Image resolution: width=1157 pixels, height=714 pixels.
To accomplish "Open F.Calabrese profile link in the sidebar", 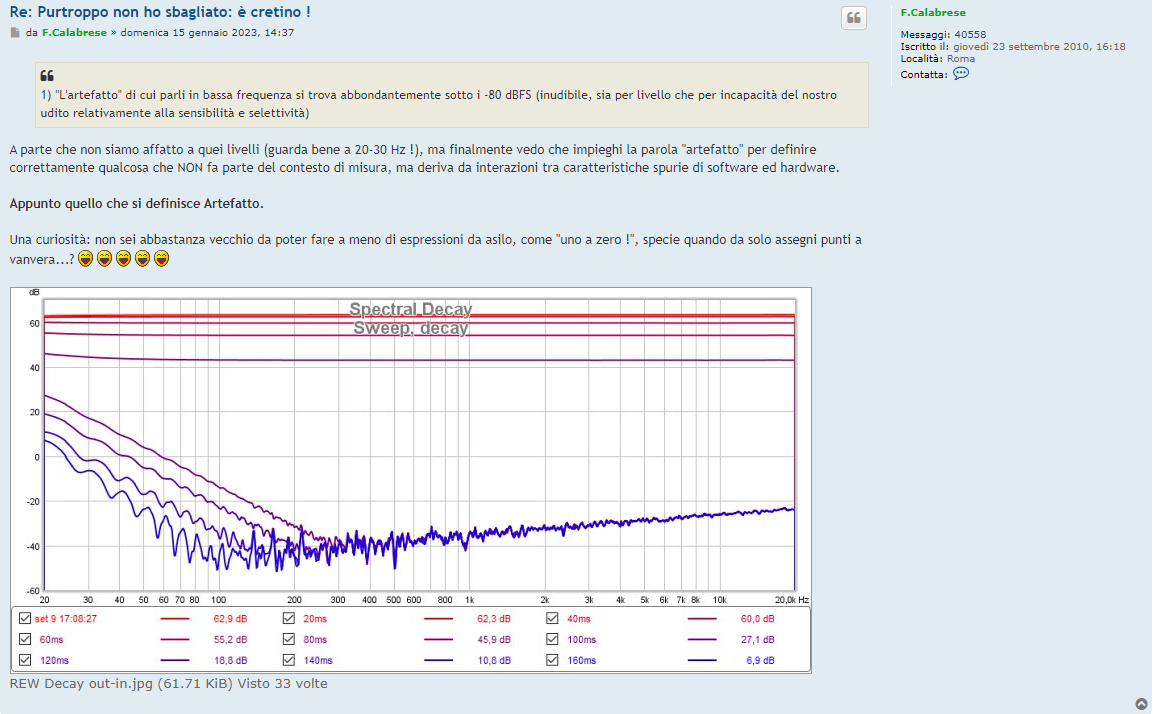I will click(x=933, y=13).
